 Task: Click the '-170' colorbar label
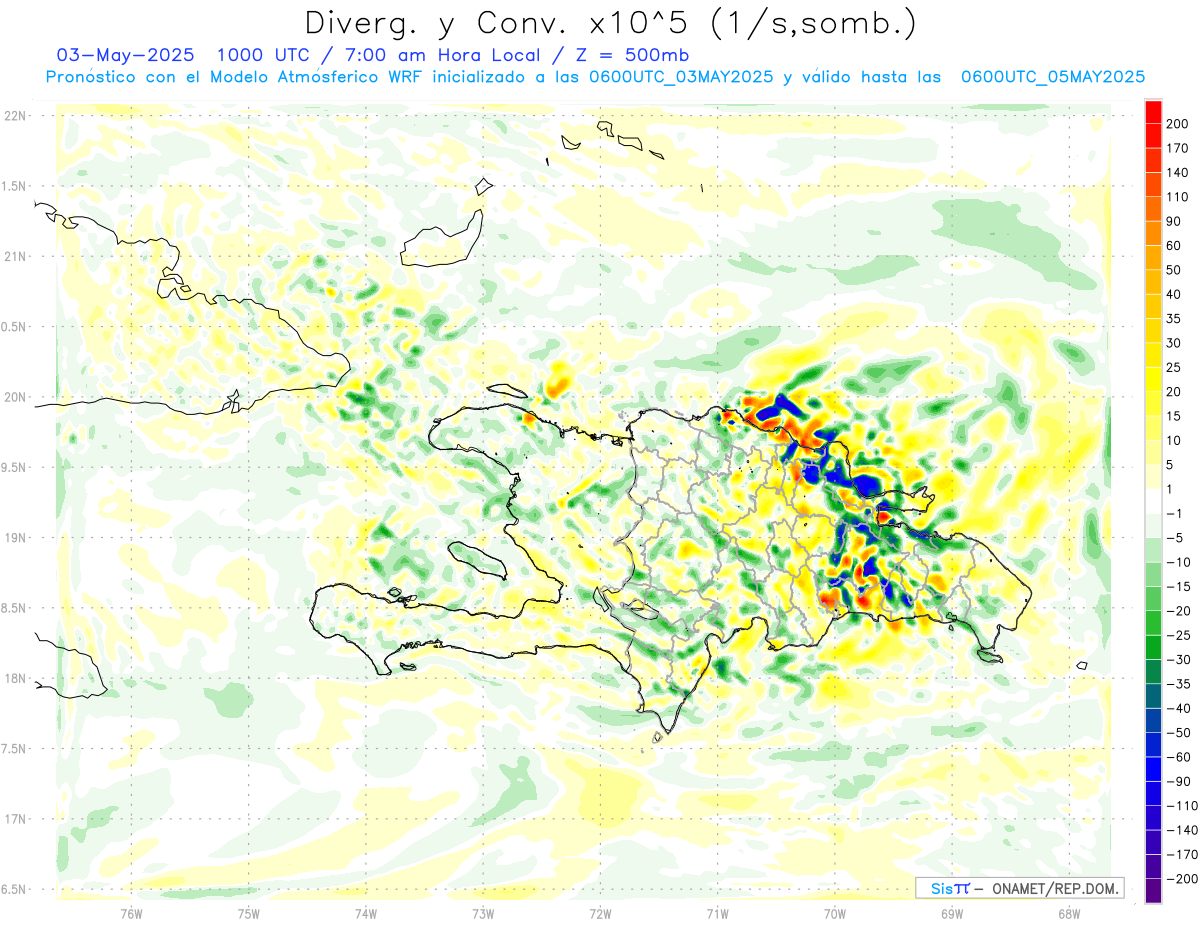pyautogui.click(x=1183, y=855)
